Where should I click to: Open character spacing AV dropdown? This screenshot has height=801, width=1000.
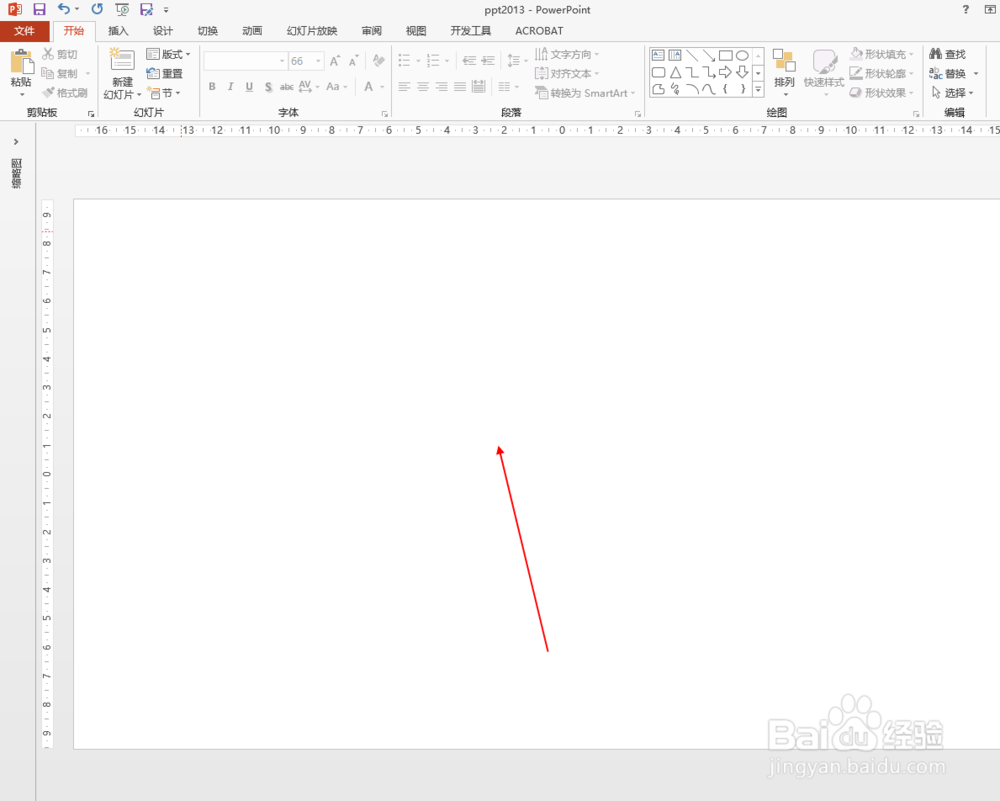point(309,87)
